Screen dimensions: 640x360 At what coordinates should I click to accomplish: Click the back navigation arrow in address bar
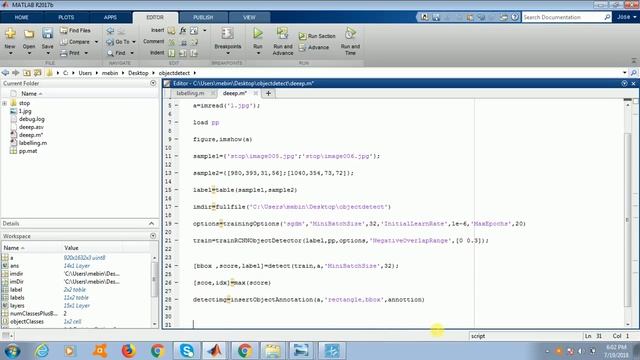5,73
